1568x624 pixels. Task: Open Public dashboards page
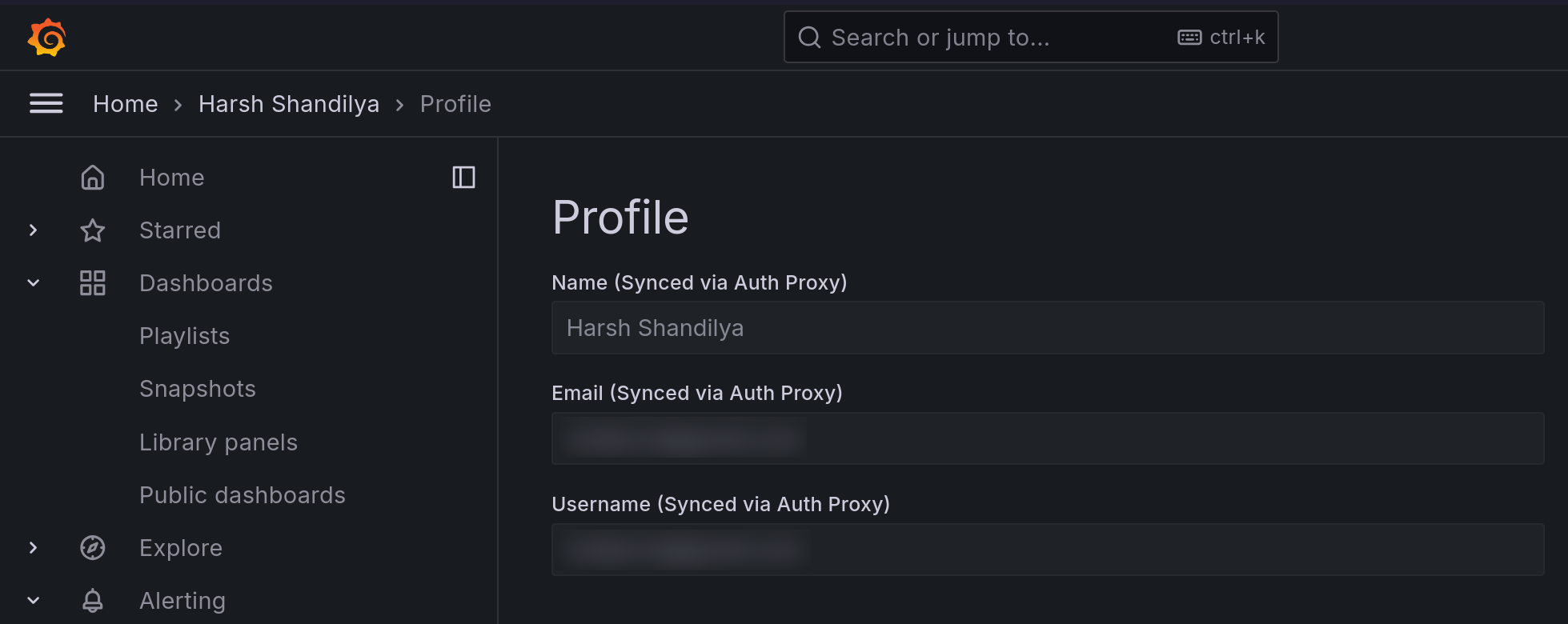242,495
